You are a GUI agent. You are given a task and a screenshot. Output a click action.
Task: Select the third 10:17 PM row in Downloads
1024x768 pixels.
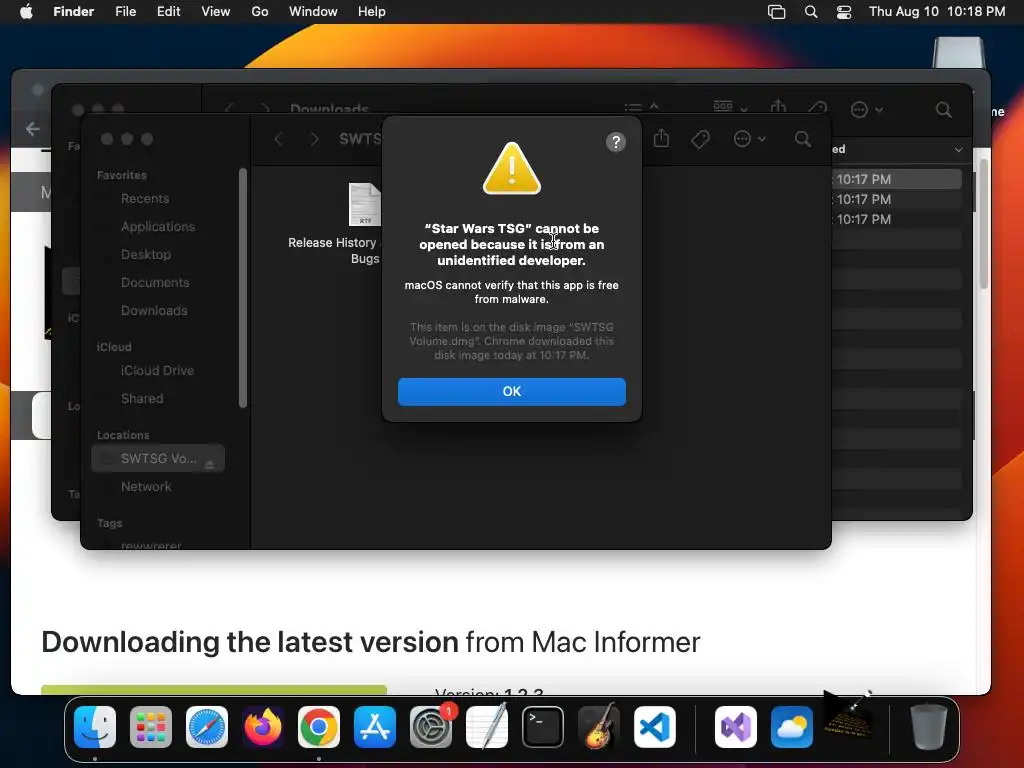coord(897,219)
